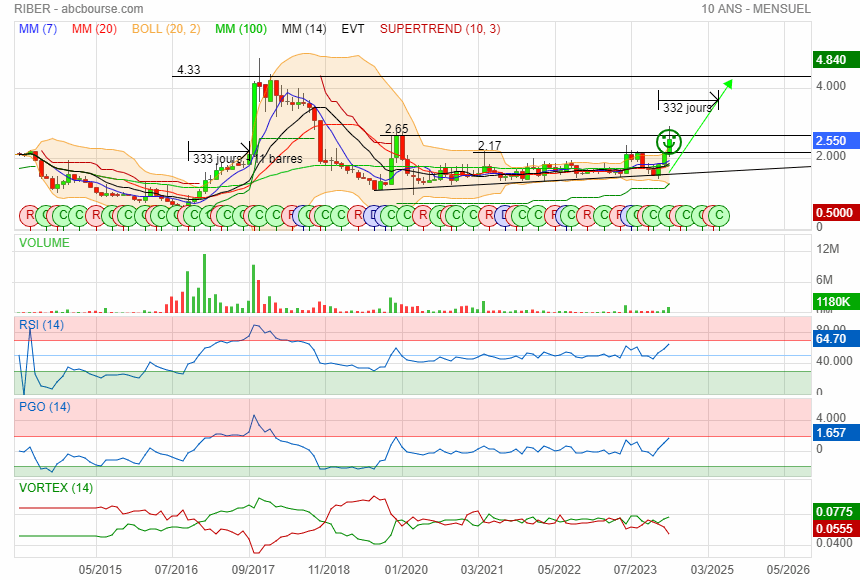Select the MM (100) legend entry

click(241, 29)
